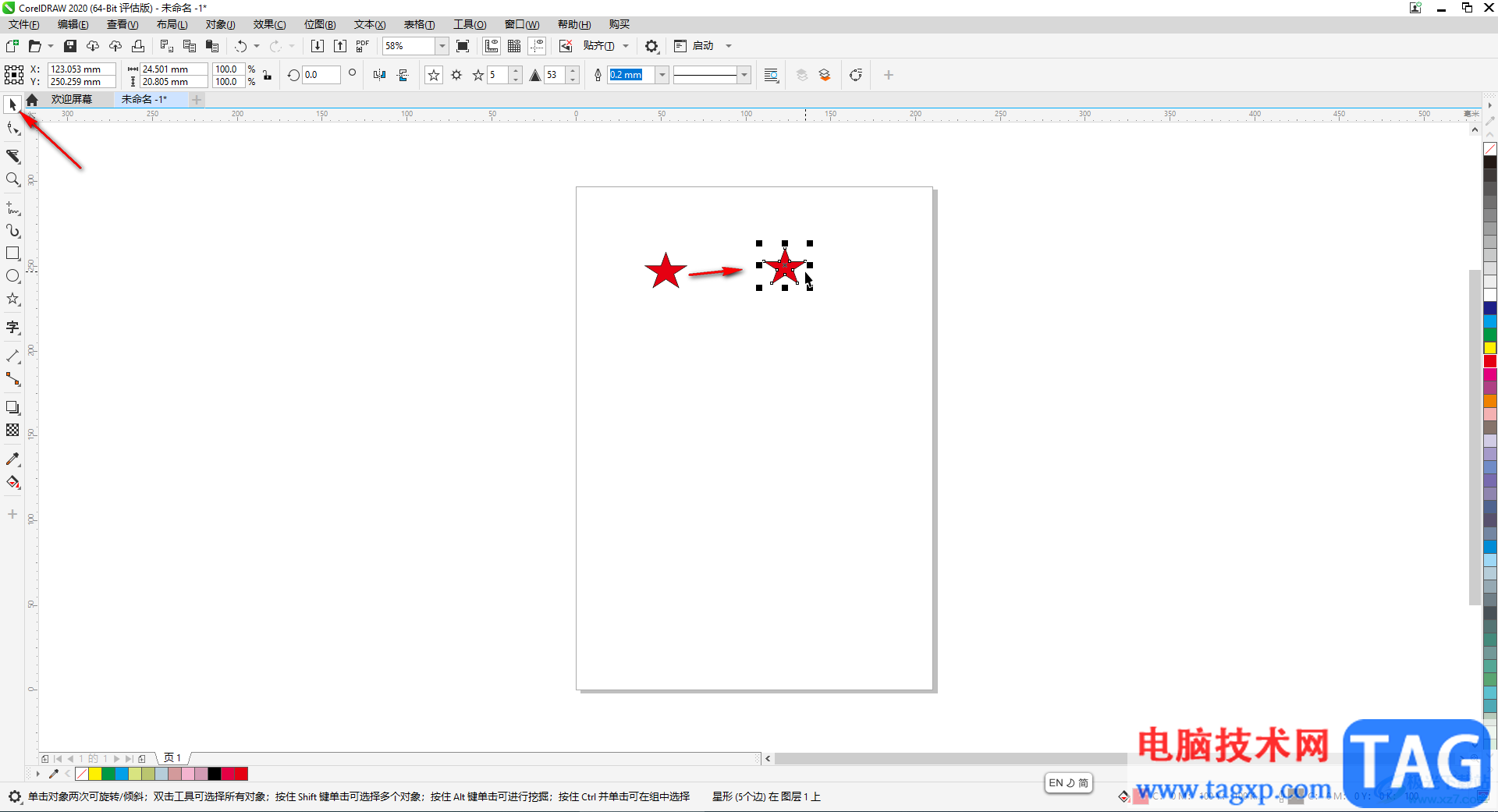Screen dimensions: 1498x812
Task: Increase the star points count
Action: (516, 71)
